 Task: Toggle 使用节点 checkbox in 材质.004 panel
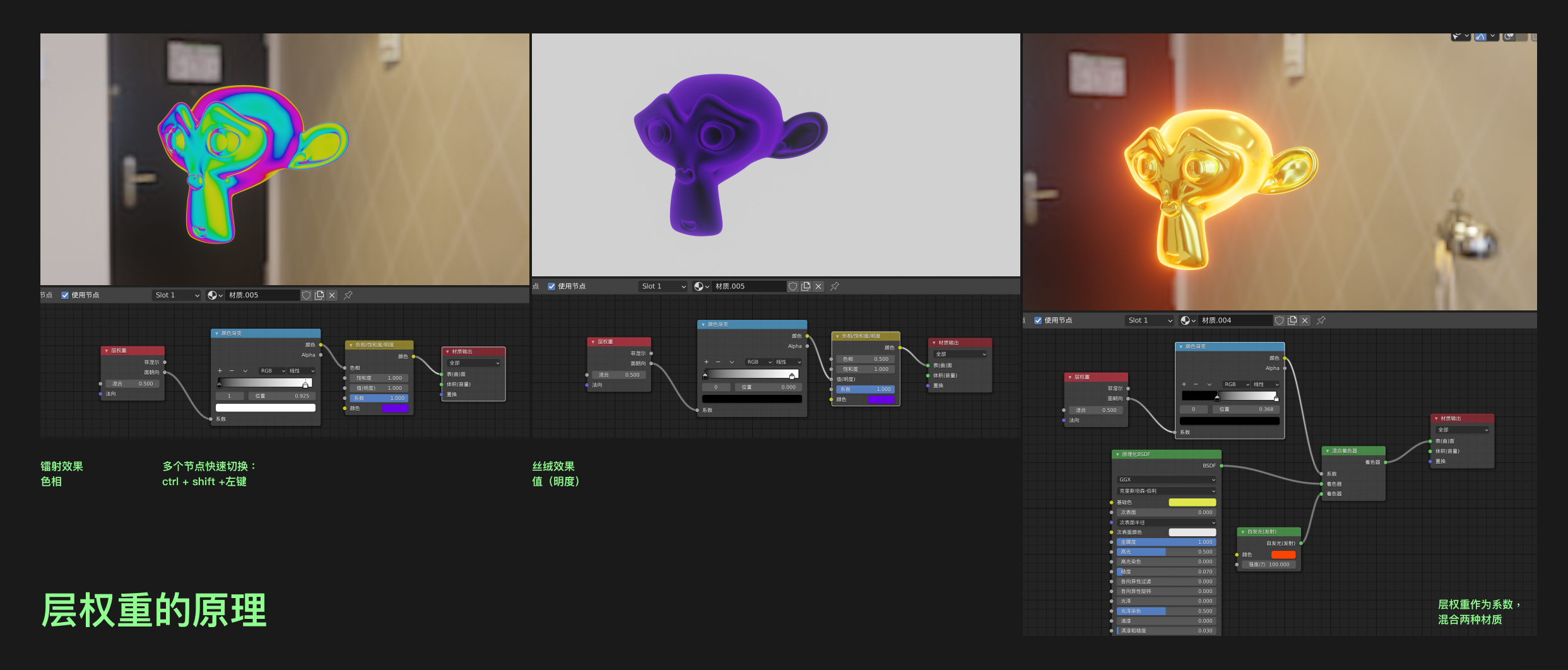coord(1038,320)
